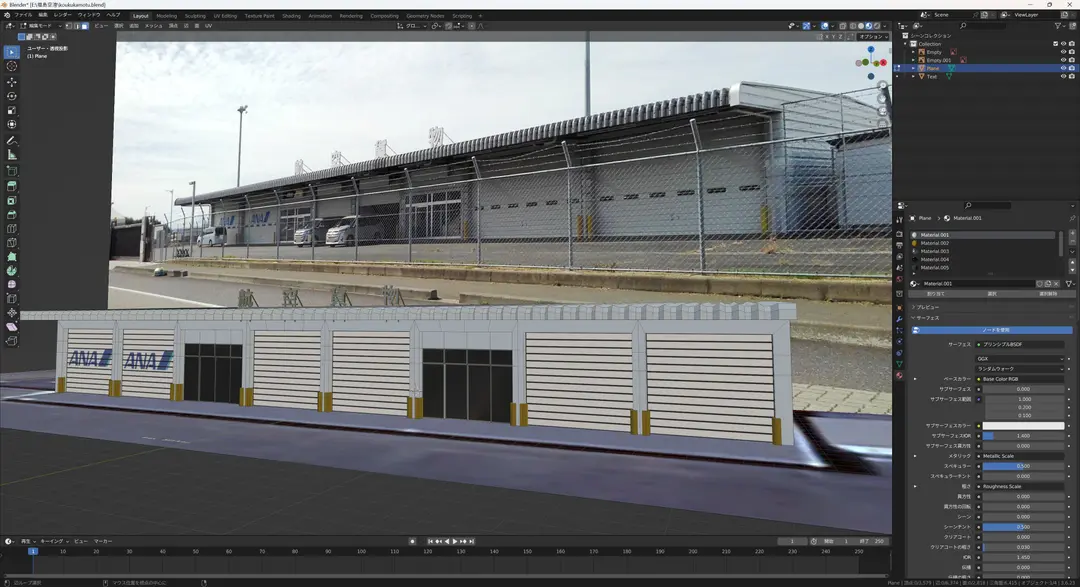This screenshot has height=587, width=1080.
Task: Enable vertex select mode
Action: point(69,25)
